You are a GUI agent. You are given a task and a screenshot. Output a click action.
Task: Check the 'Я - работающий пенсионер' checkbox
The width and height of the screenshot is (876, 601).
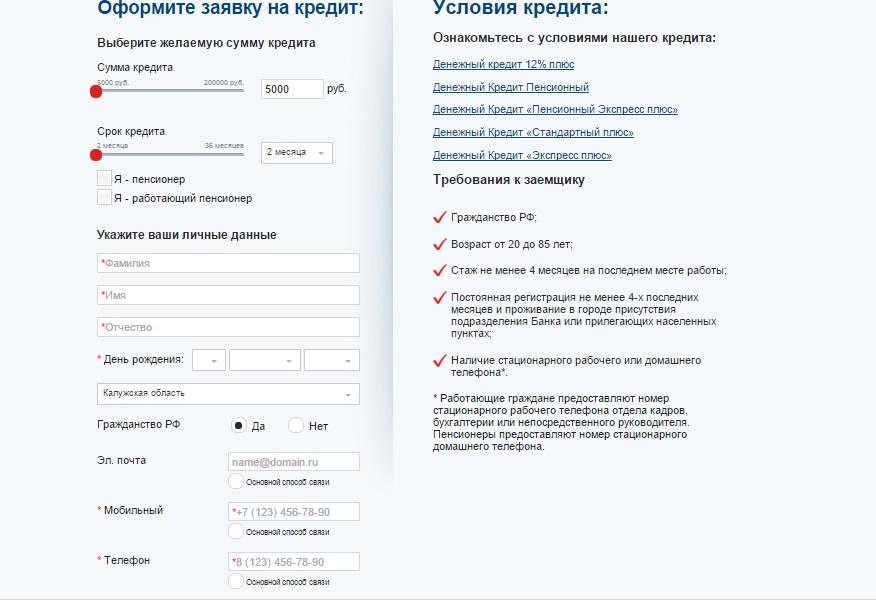tap(104, 197)
